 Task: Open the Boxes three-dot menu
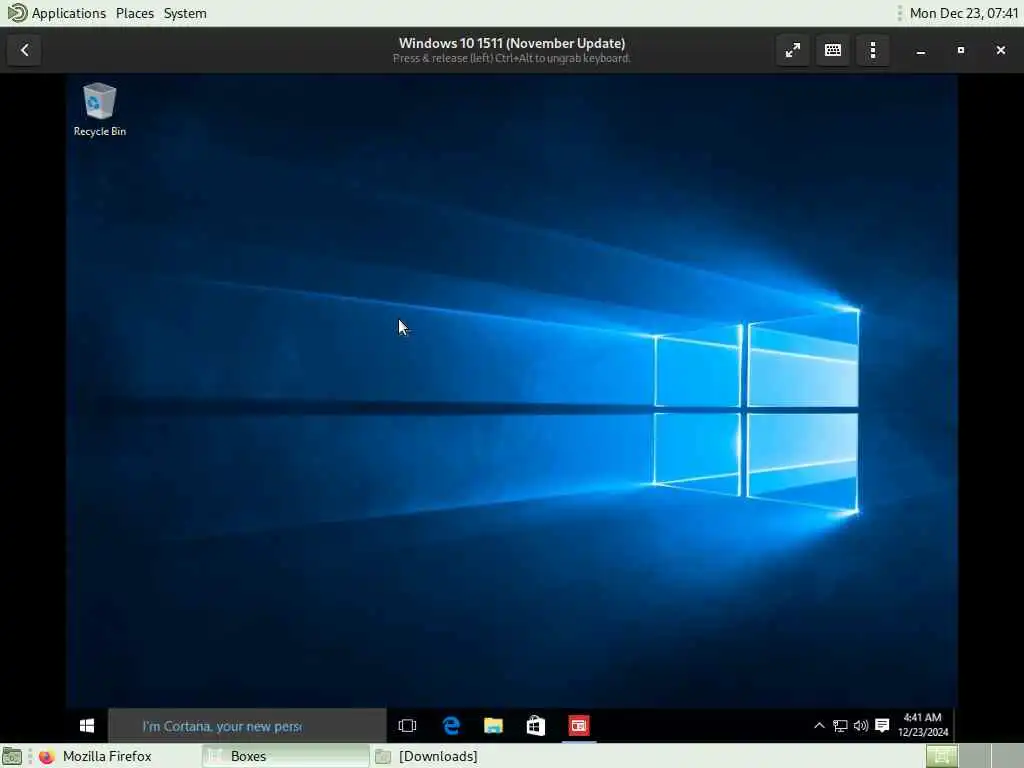point(872,50)
